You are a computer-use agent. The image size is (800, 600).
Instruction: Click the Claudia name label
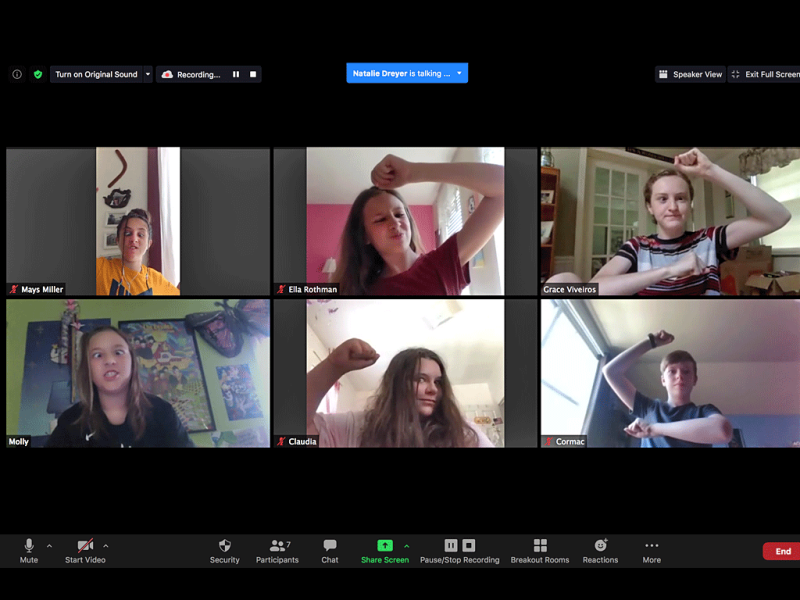pos(303,441)
